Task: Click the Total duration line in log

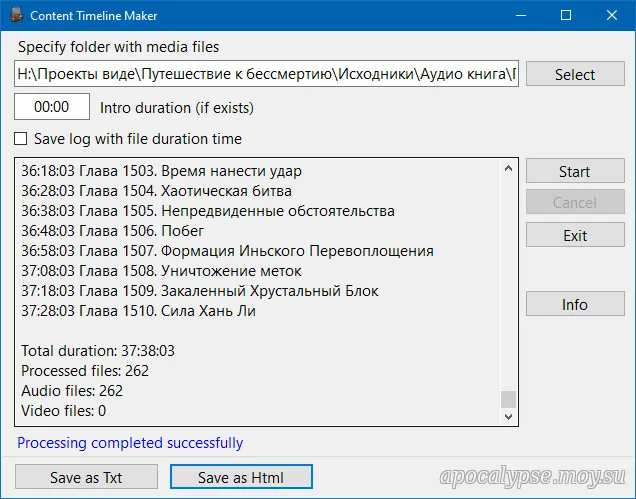Action: tap(98, 351)
